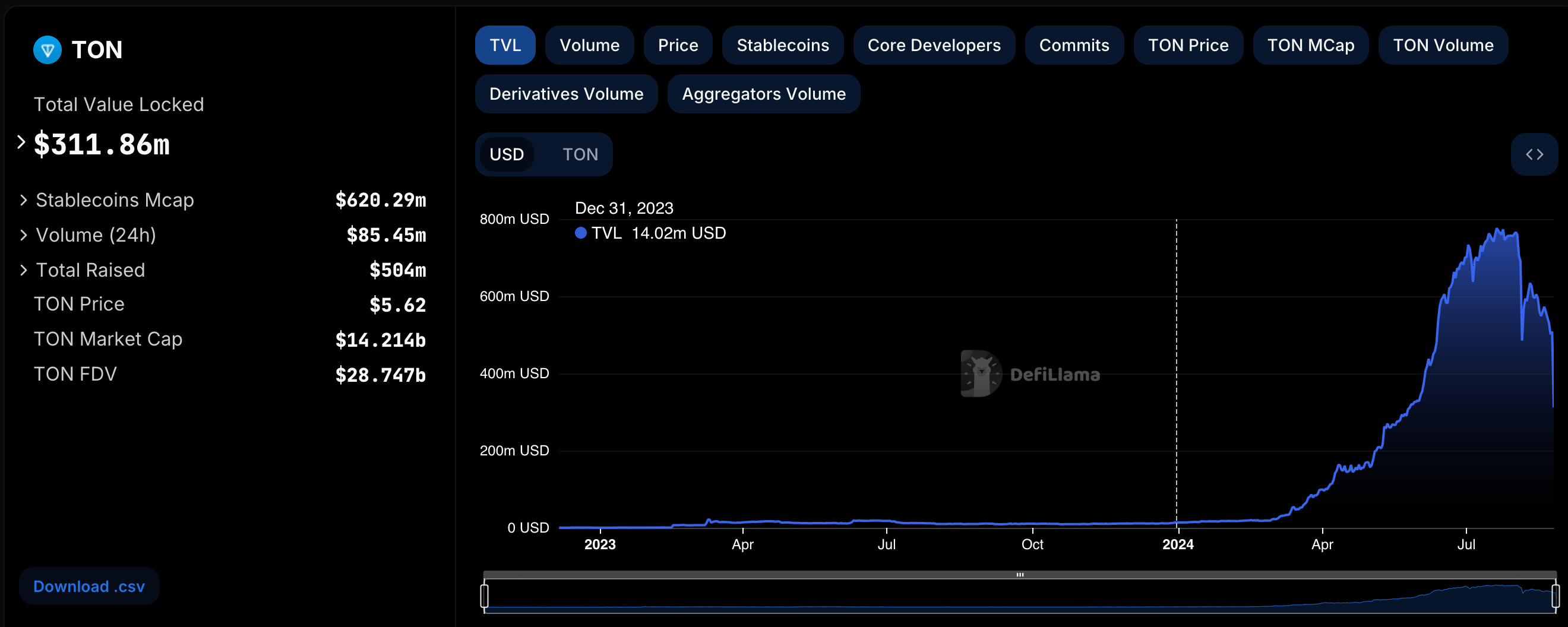Toggle the Price chart metric

678,45
